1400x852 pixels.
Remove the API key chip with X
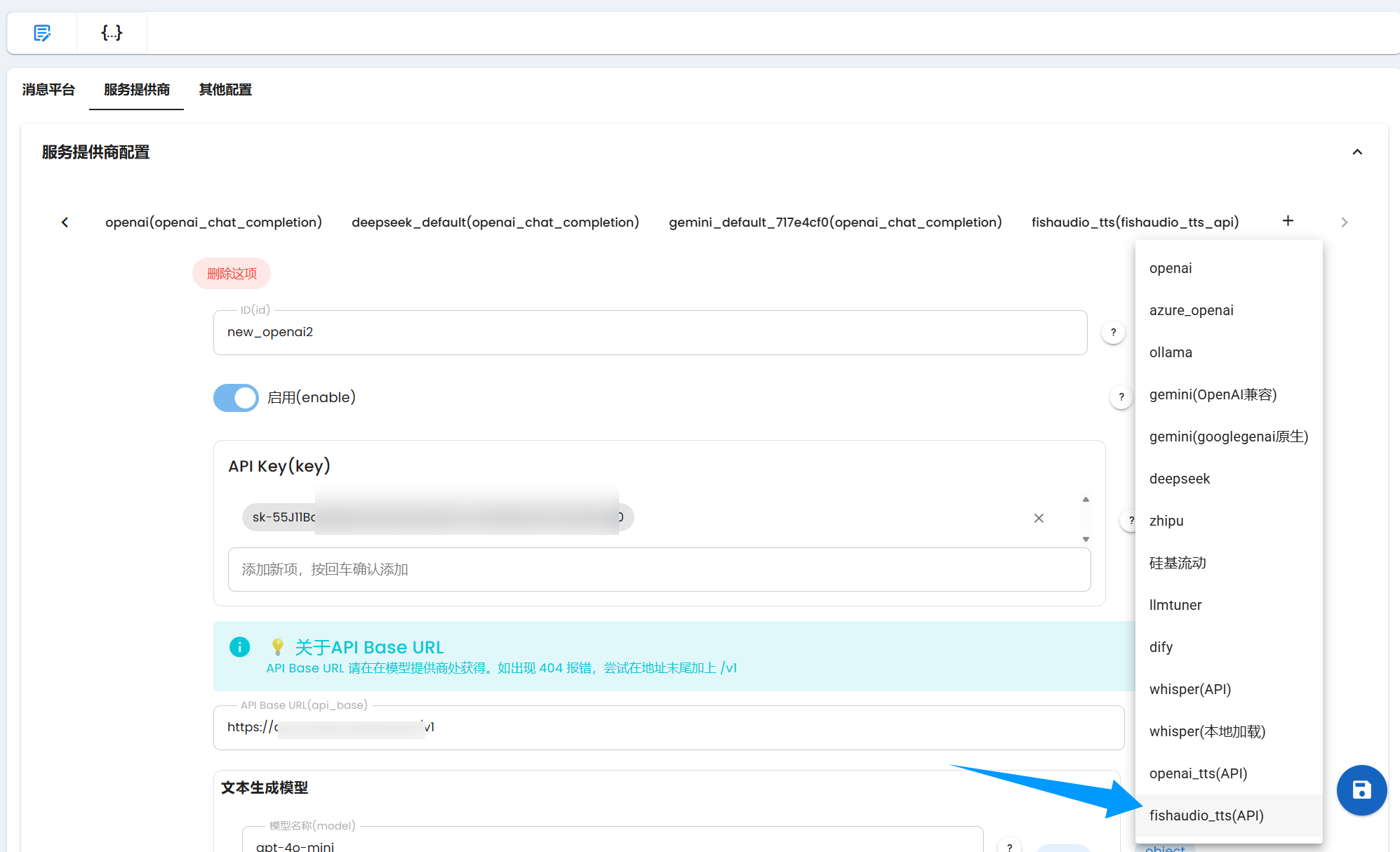pyautogui.click(x=1039, y=518)
